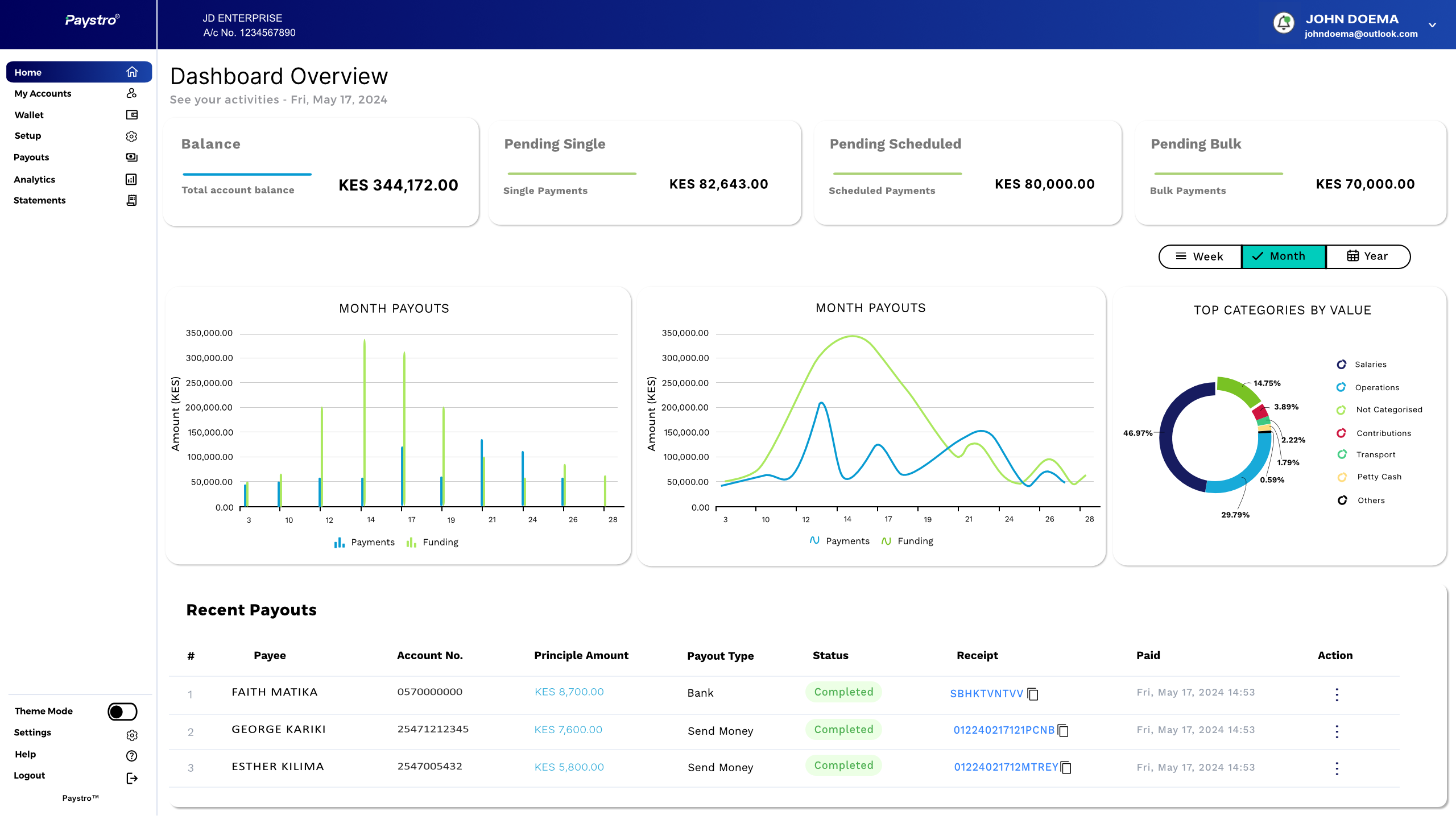Click Funding legend icon in bar chart
Viewport: 1456px width, 819px height.
[x=411, y=543]
